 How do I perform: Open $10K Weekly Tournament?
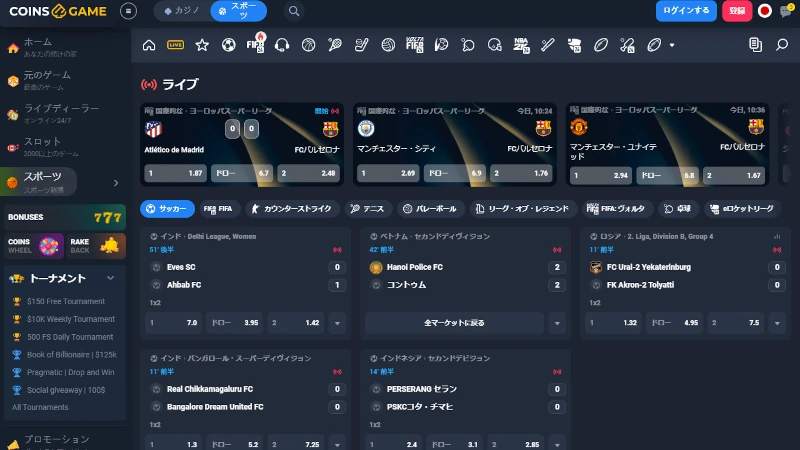tap(70, 319)
